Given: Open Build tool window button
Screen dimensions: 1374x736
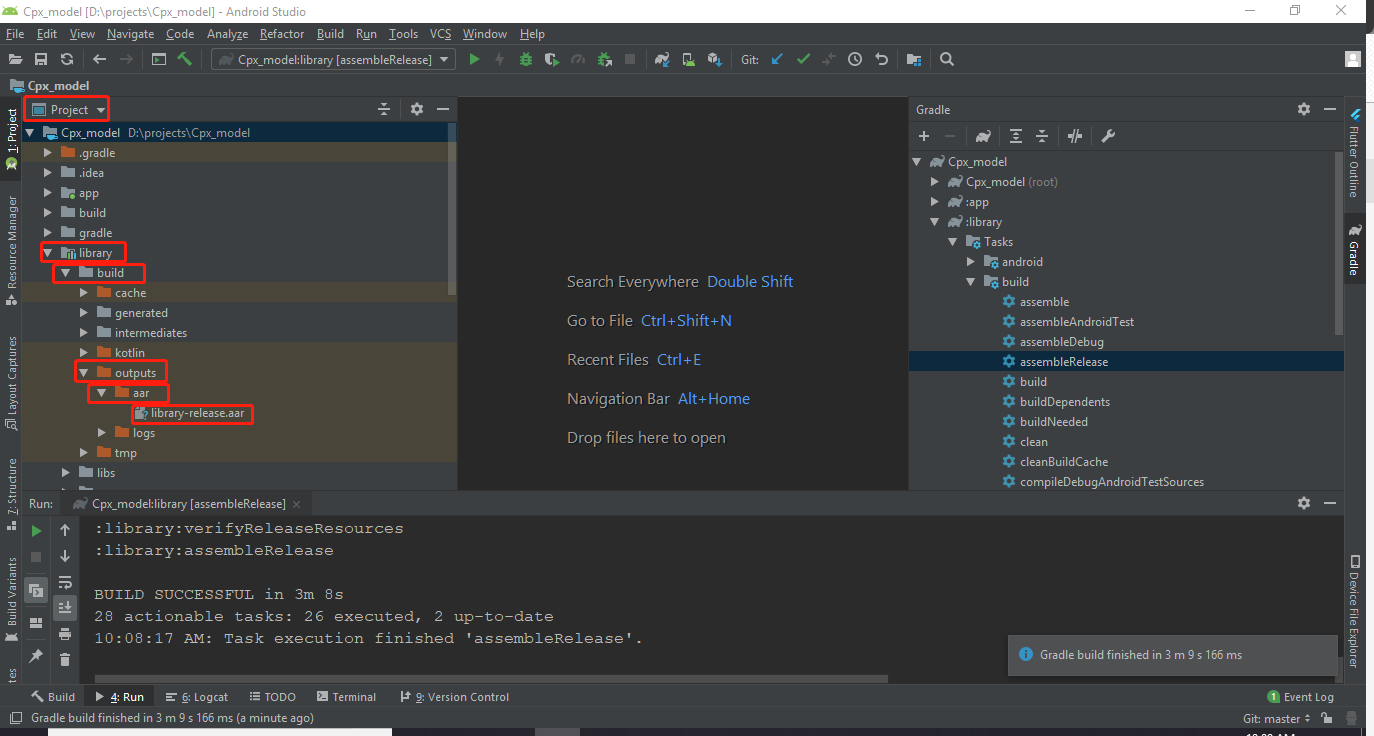Looking at the screenshot, I should click(x=53, y=697).
